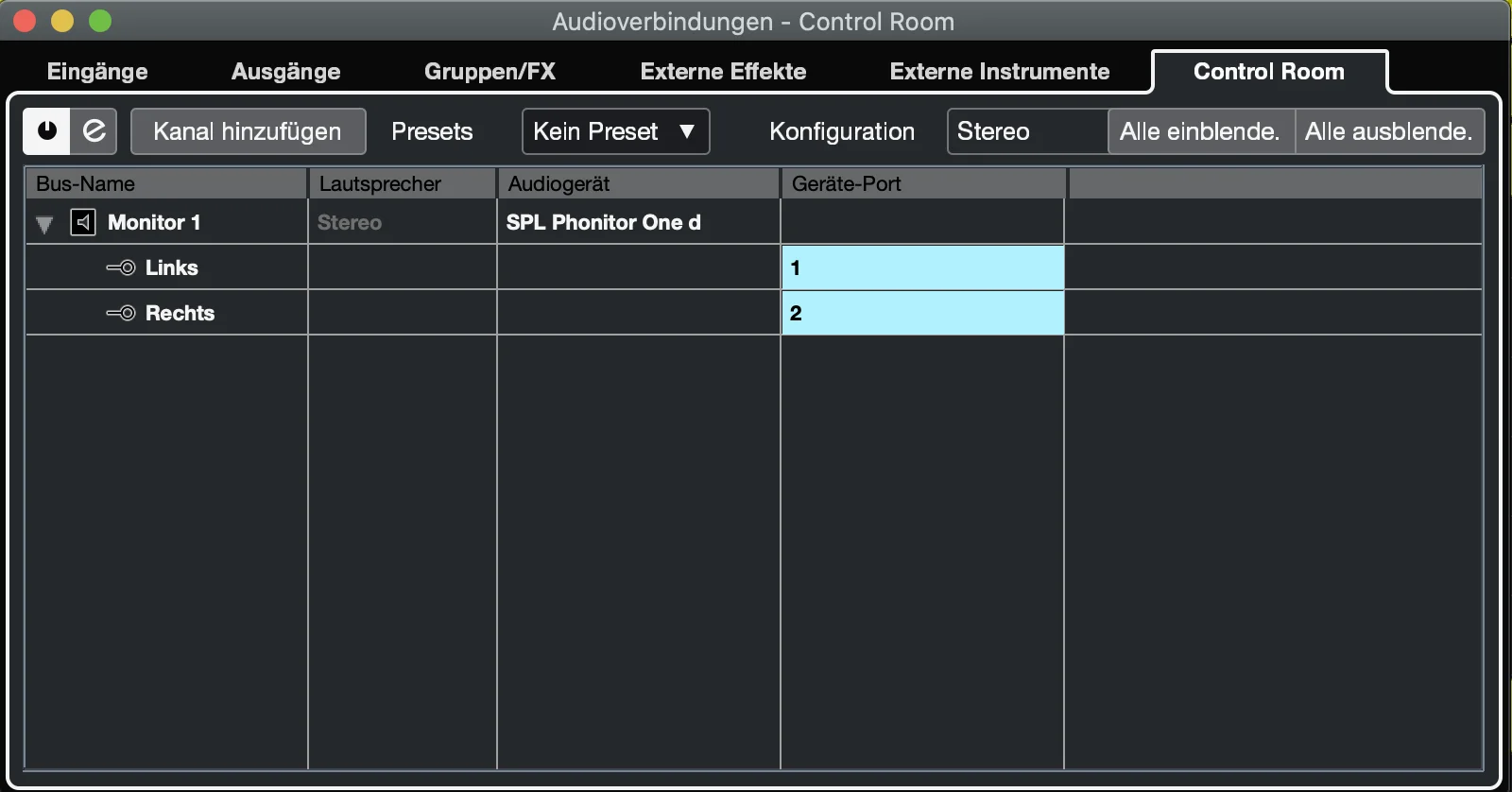Viewport: 1512px width, 792px height.
Task: Collapse the Monitor 1 bus tree
Action: pyautogui.click(x=43, y=224)
